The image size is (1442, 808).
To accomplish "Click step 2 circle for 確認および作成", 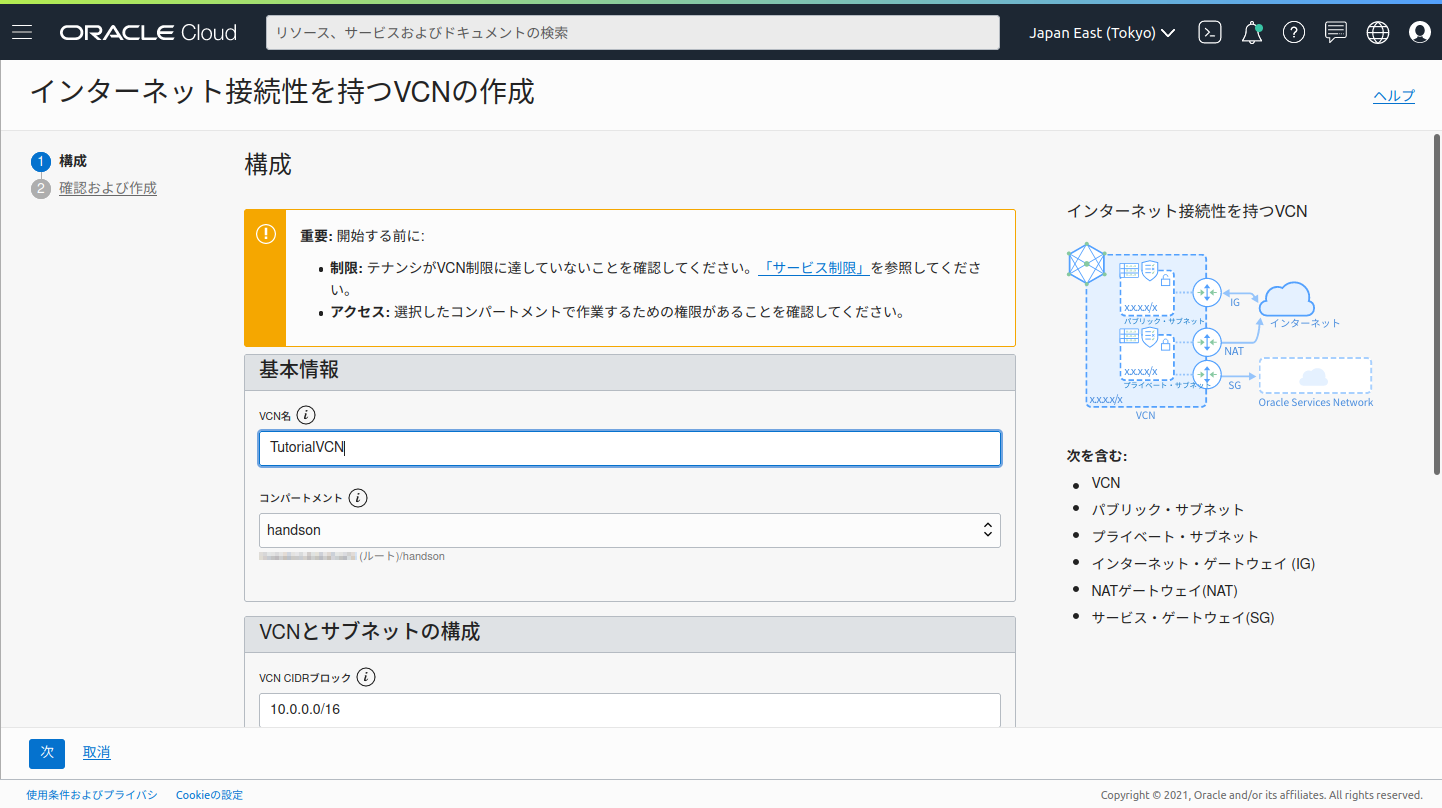I will pyautogui.click(x=40, y=189).
